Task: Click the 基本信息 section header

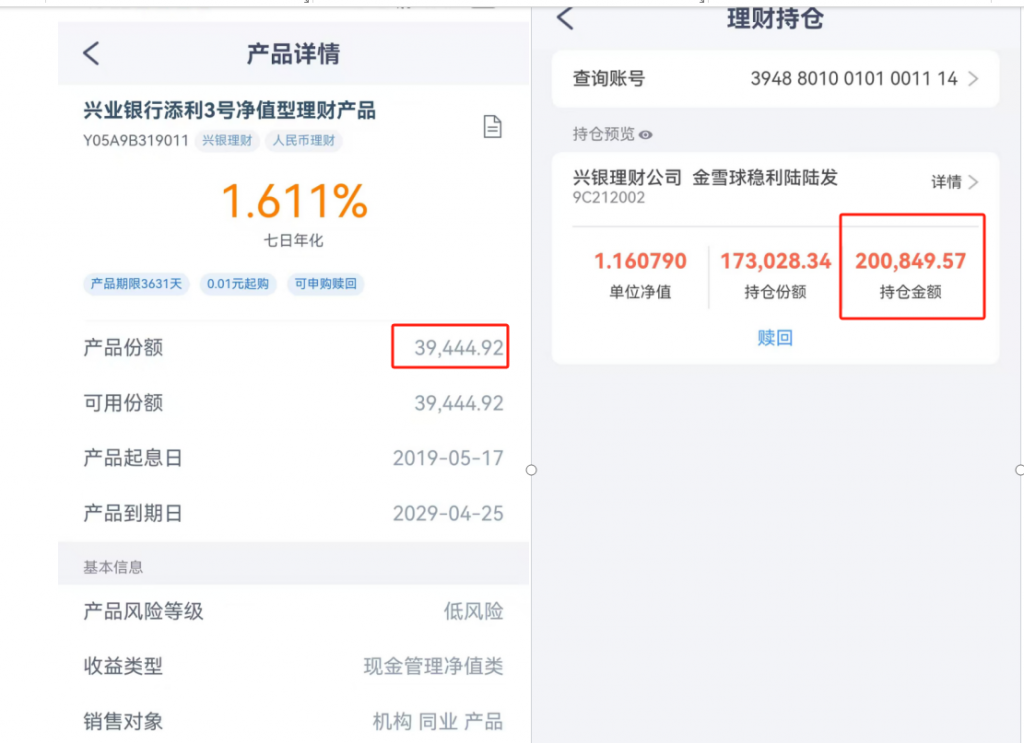Action: pos(113,567)
